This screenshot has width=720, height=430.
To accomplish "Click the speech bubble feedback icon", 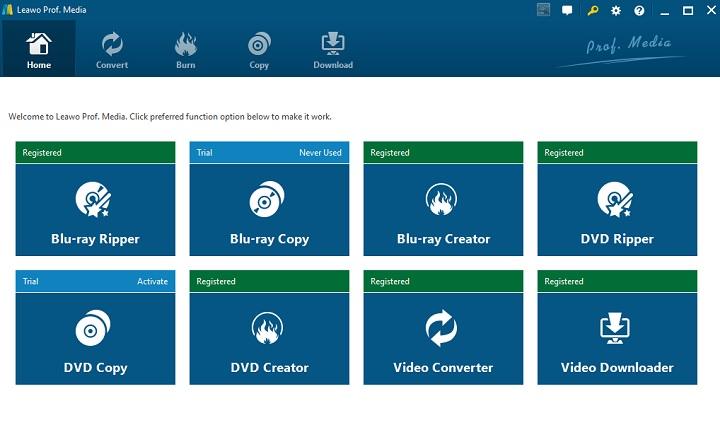I will click(x=567, y=10).
